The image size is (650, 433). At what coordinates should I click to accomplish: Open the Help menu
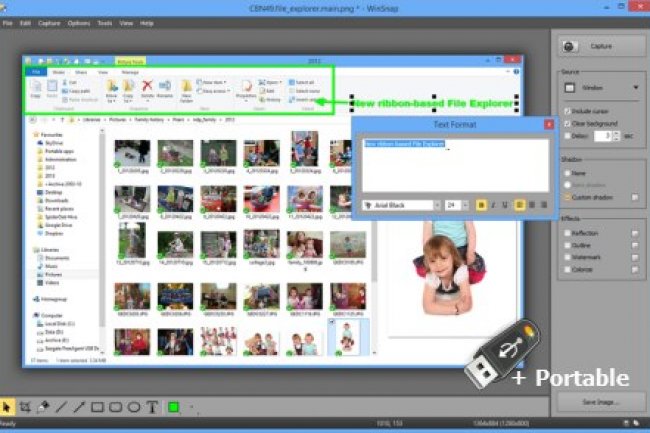point(147,23)
